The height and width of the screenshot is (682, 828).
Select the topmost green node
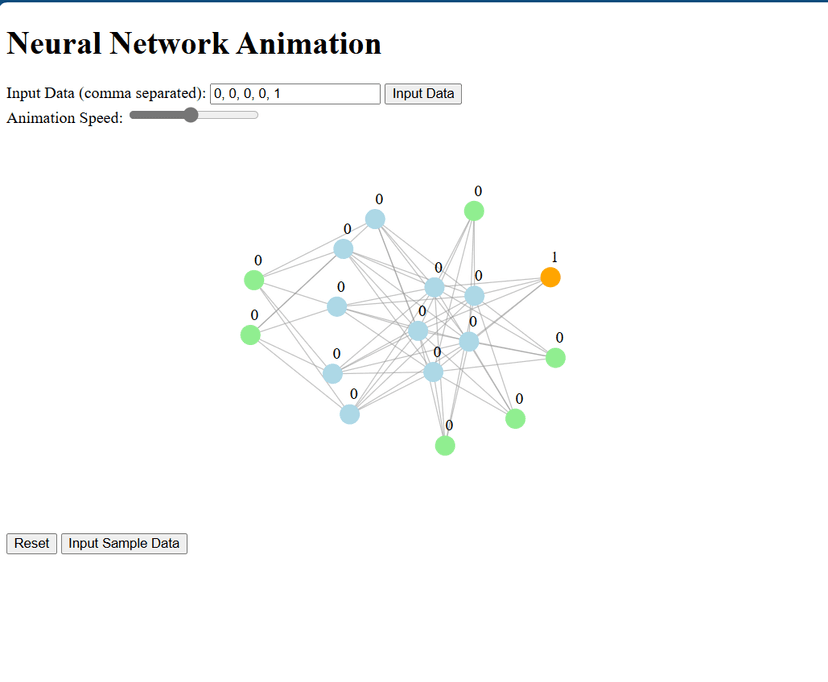pos(474,211)
